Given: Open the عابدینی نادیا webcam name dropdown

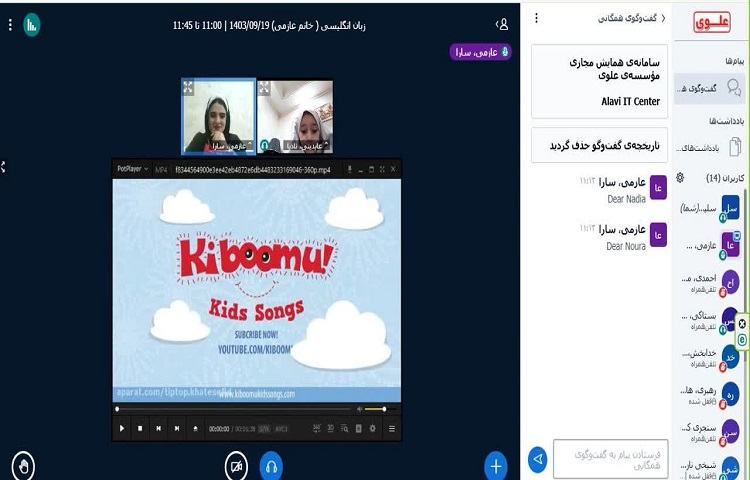Looking at the screenshot, I should tap(307, 146).
